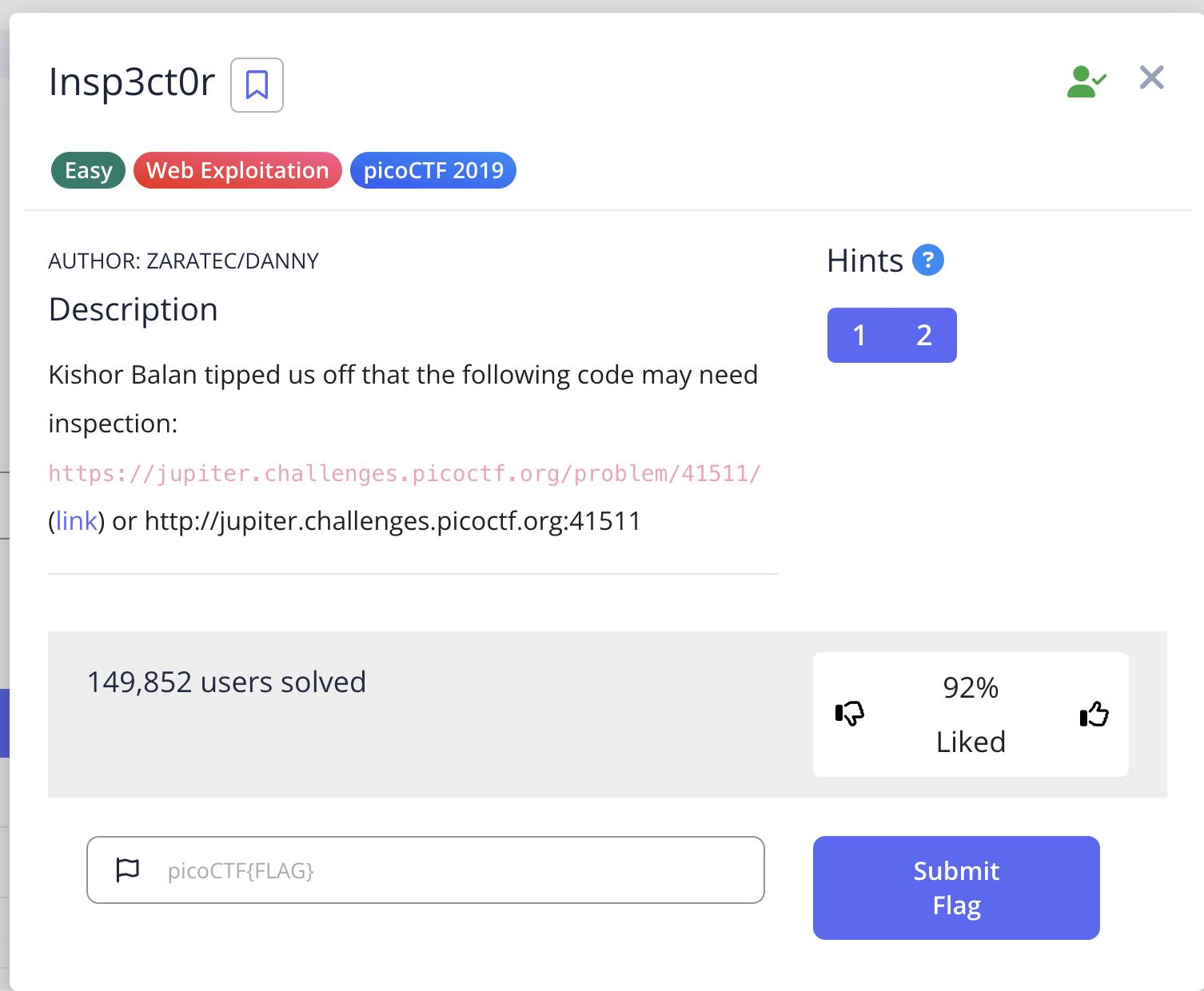This screenshot has height=991, width=1204.
Task: Reveal hint number 1
Action: coord(859,335)
